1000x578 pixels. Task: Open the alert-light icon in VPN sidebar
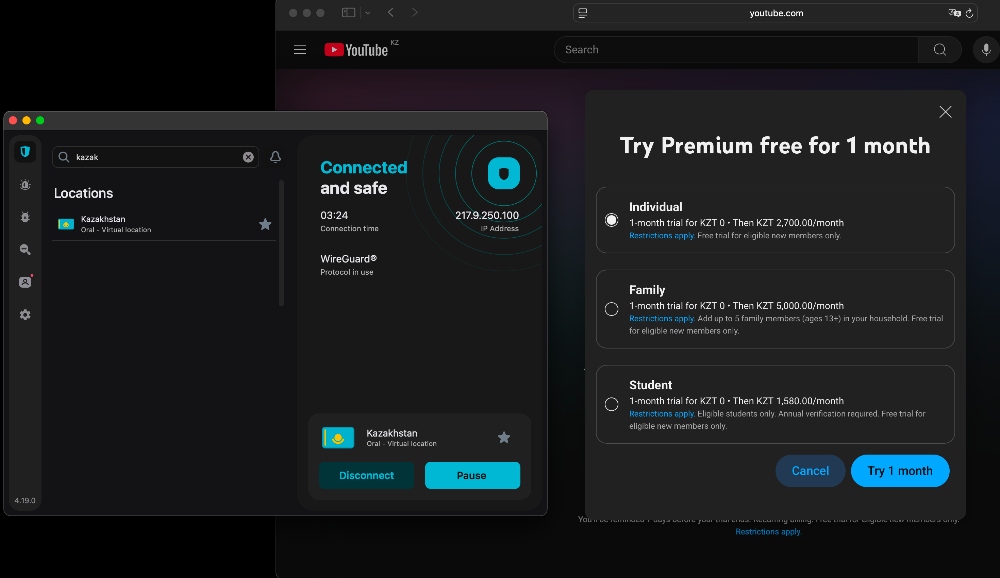pos(25,185)
